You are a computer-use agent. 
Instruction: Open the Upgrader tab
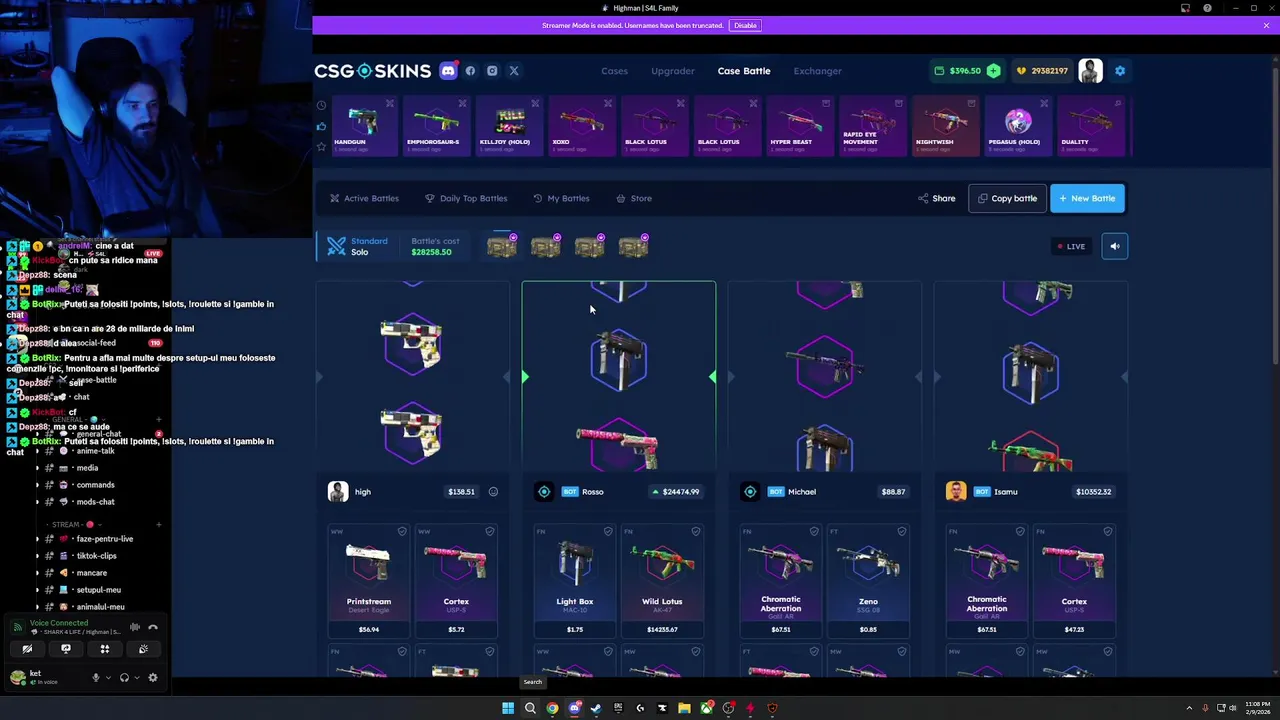pos(673,71)
